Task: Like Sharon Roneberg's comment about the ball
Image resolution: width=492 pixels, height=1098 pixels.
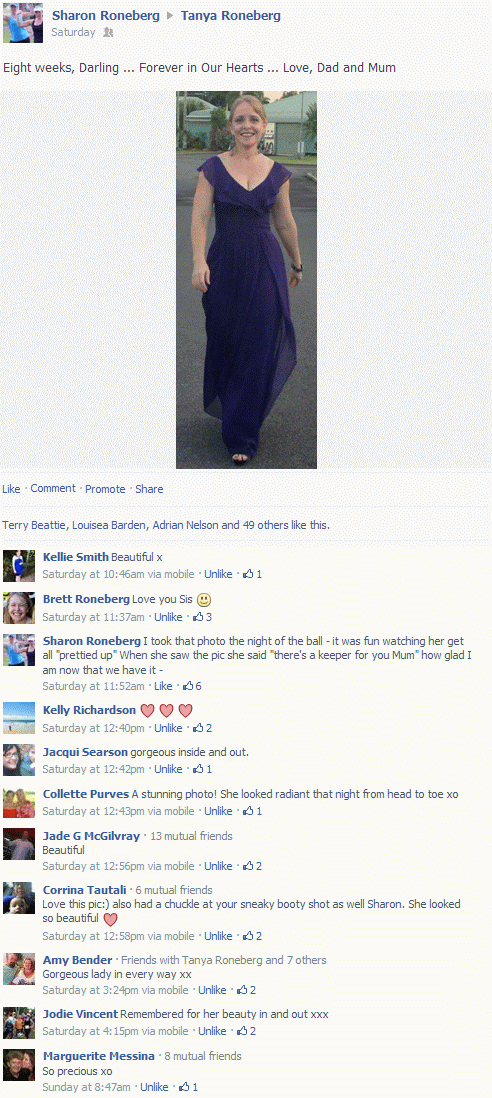Action: click(x=163, y=686)
